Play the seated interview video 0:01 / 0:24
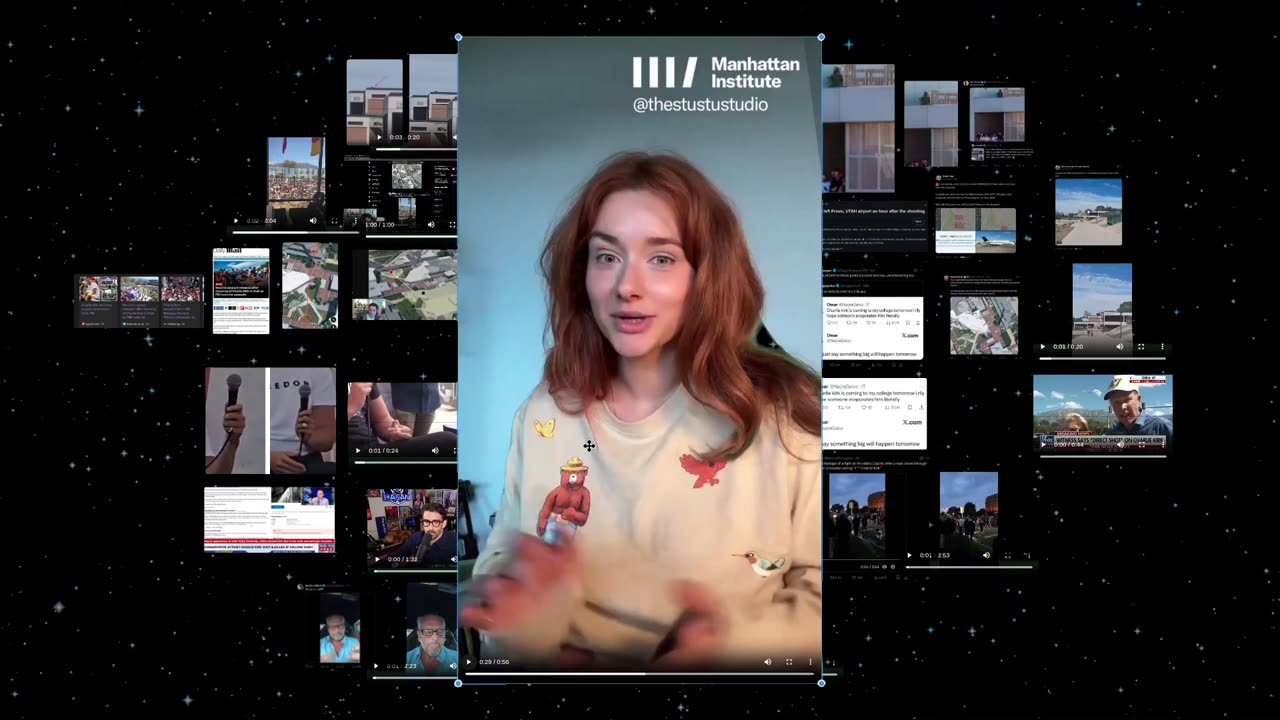This screenshot has width=1280, height=720. pos(358,451)
